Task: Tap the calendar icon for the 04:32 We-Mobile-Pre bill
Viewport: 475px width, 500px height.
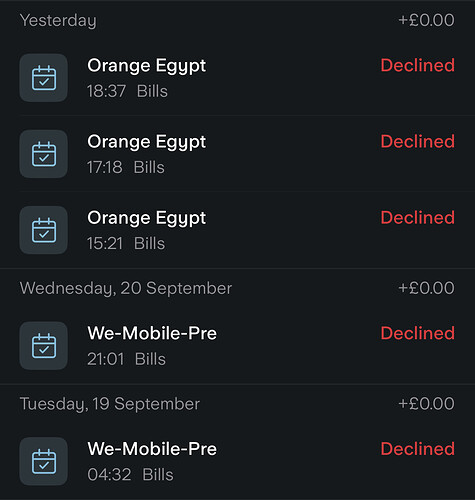Action: click(44, 461)
